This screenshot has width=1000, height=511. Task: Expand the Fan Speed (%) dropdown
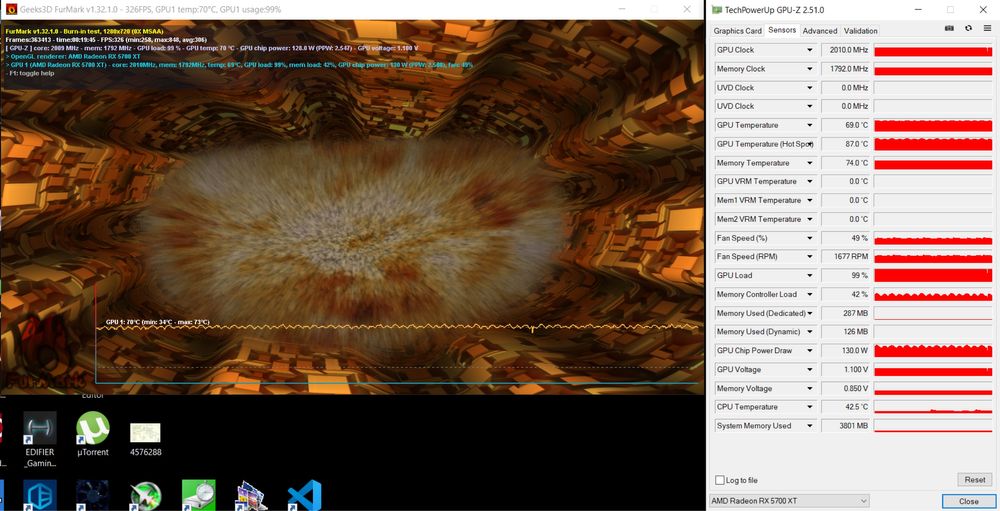(x=810, y=239)
